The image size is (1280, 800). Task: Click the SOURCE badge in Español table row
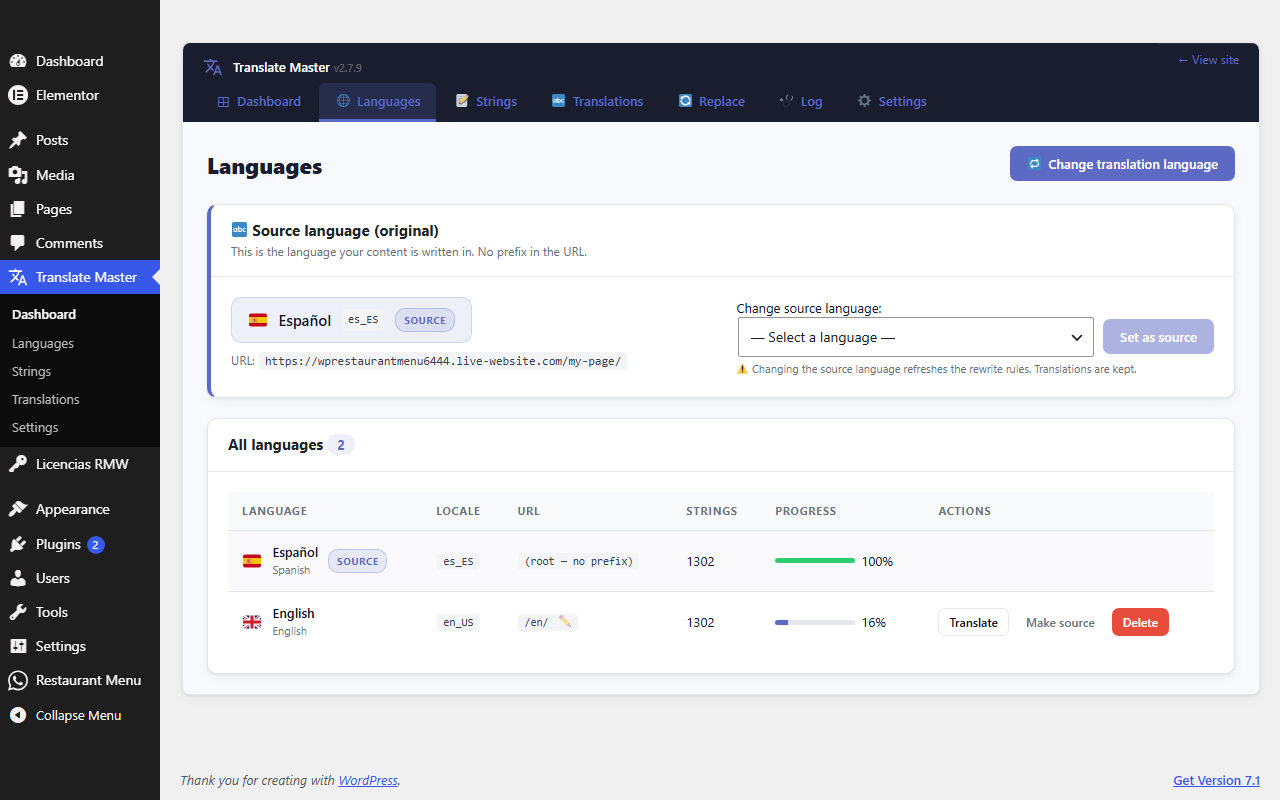click(x=357, y=561)
